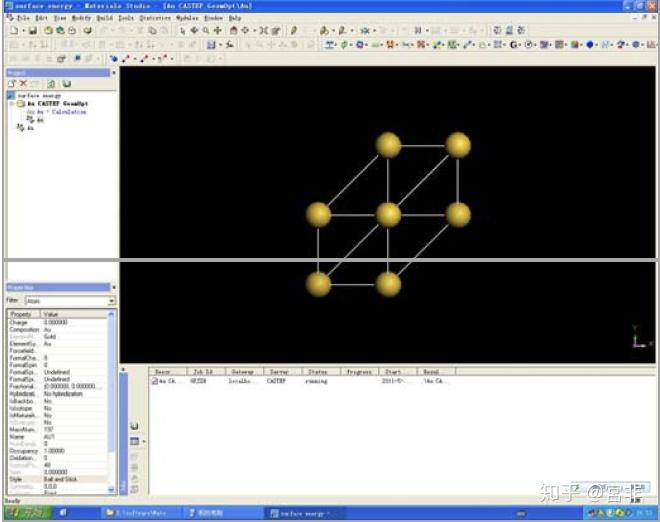Click the new item icon in Project toolbar
This screenshot has height=522, width=660.
(12, 83)
